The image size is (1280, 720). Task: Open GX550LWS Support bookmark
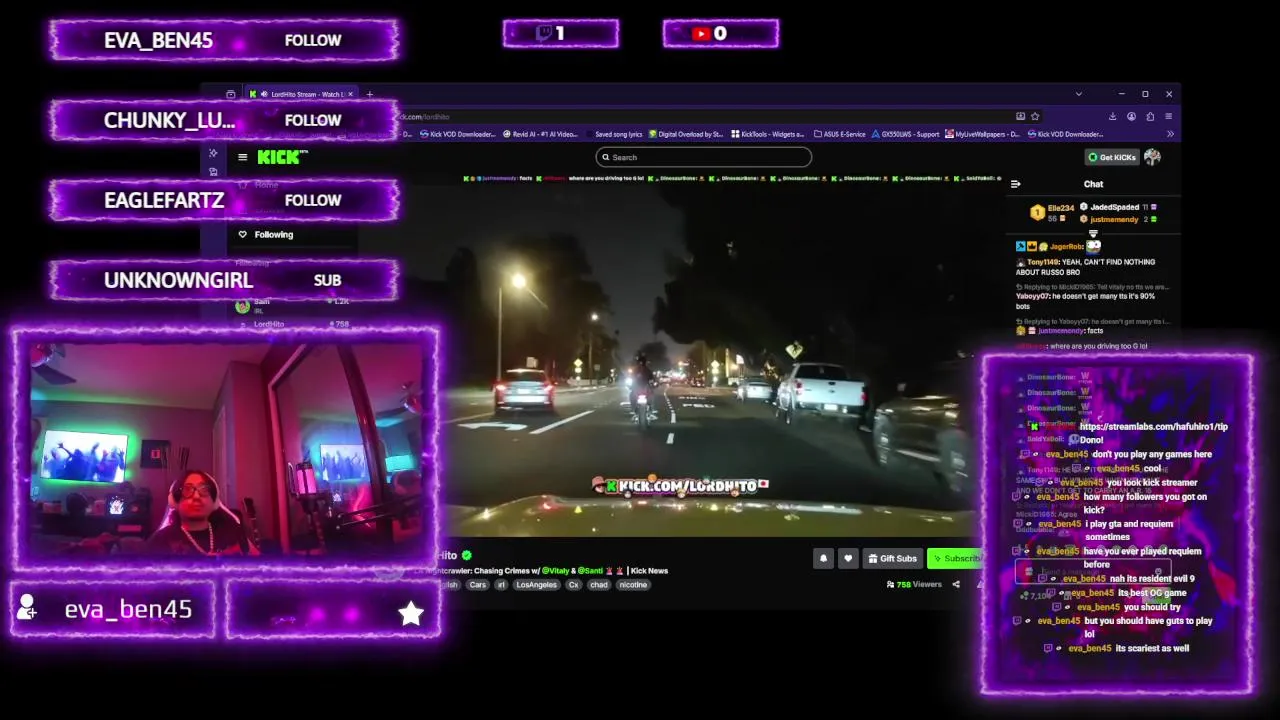(906, 134)
